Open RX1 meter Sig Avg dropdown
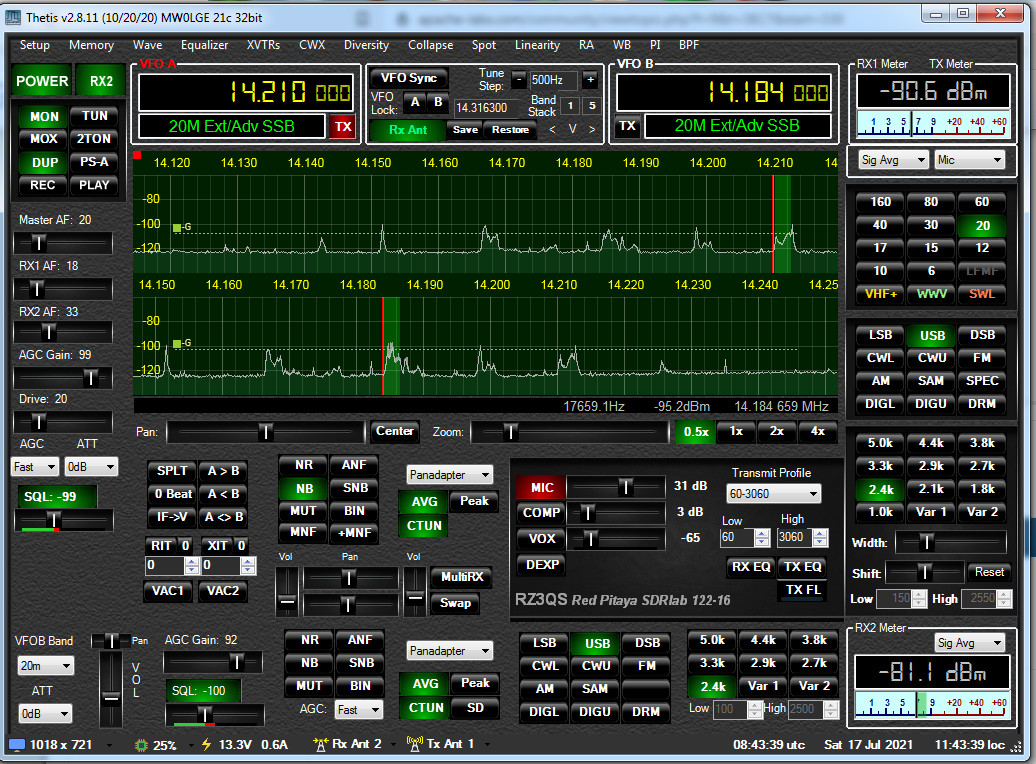Screen dimensions: 1036x764 tap(893, 160)
